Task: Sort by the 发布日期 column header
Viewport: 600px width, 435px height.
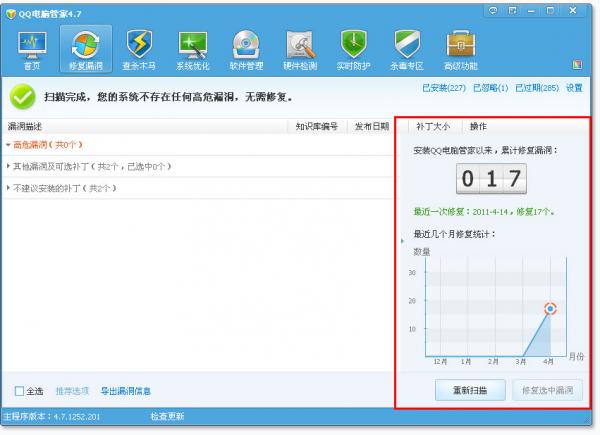Action: pyautogui.click(x=372, y=126)
